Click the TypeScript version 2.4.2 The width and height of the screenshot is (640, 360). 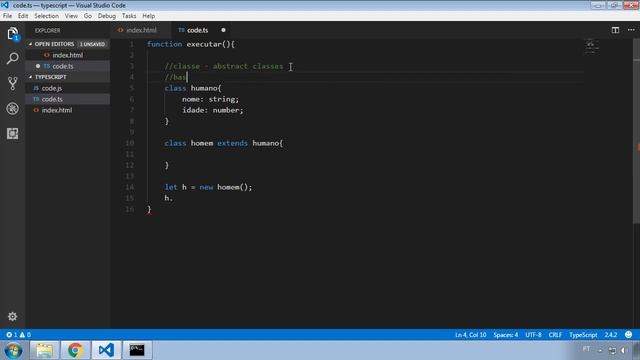(611, 335)
